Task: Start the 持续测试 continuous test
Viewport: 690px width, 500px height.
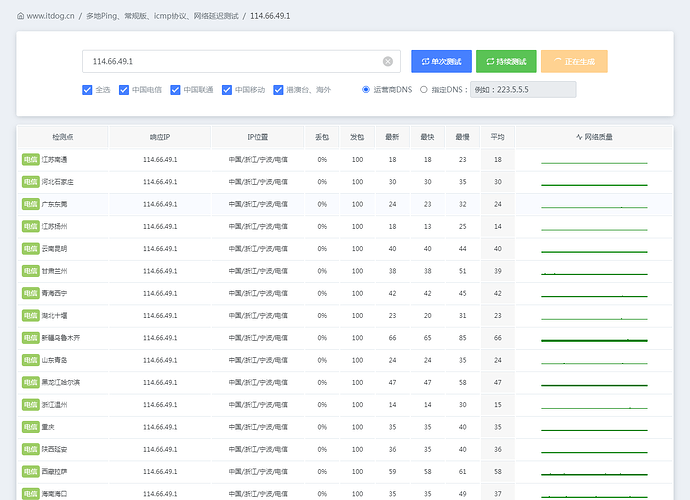Action: point(506,62)
